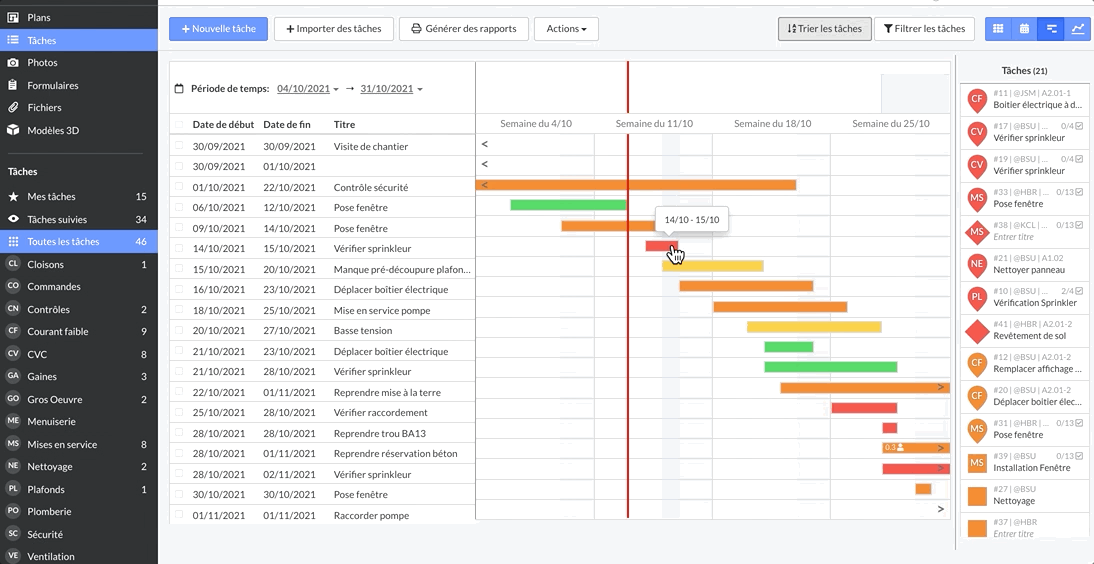The width and height of the screenshot is (1094, 564).
Task: Switch to the calendar view icon
Action: [x=1025, y=29]
